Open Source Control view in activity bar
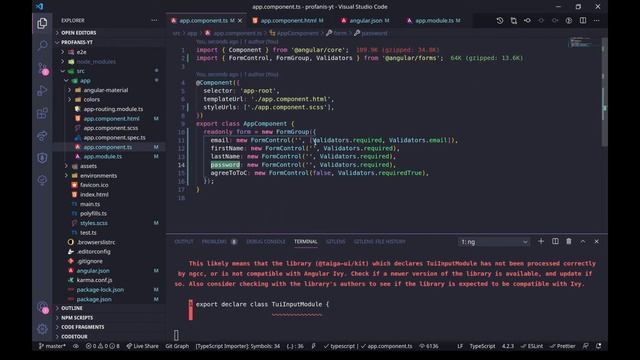The height and width of the screenshot is (360, 640). 42,68
